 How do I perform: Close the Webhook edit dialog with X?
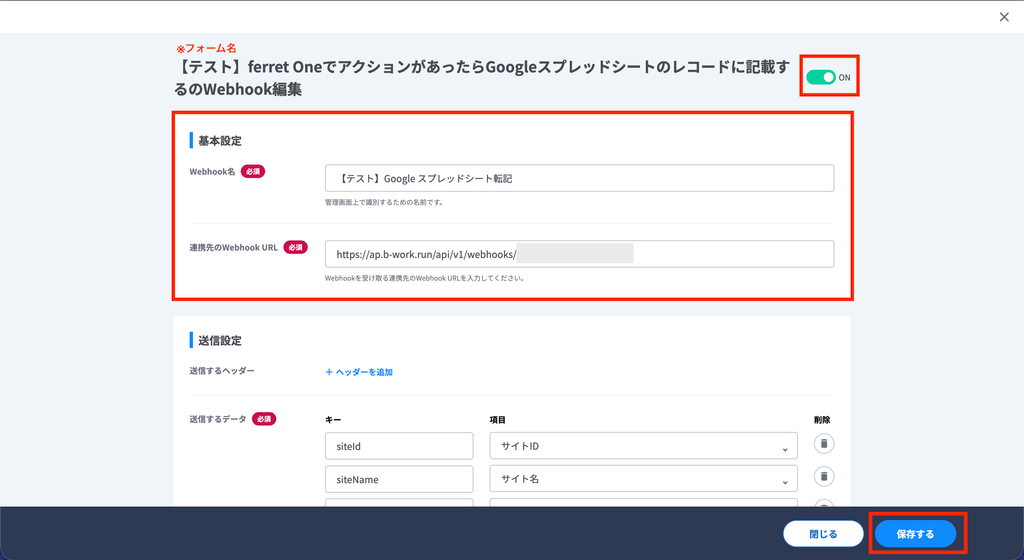1004,17
